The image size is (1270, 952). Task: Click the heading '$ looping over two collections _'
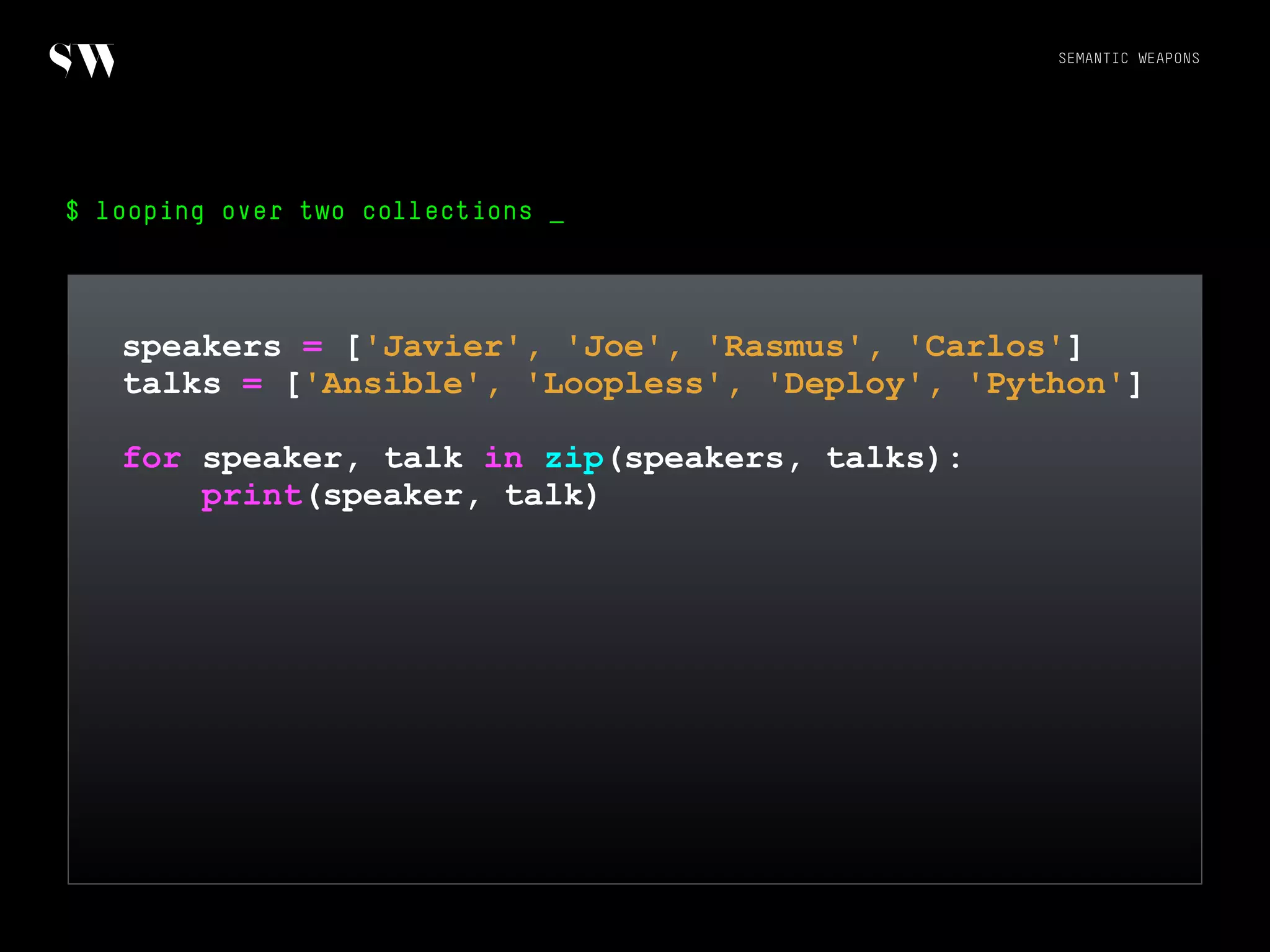[315, 211]
